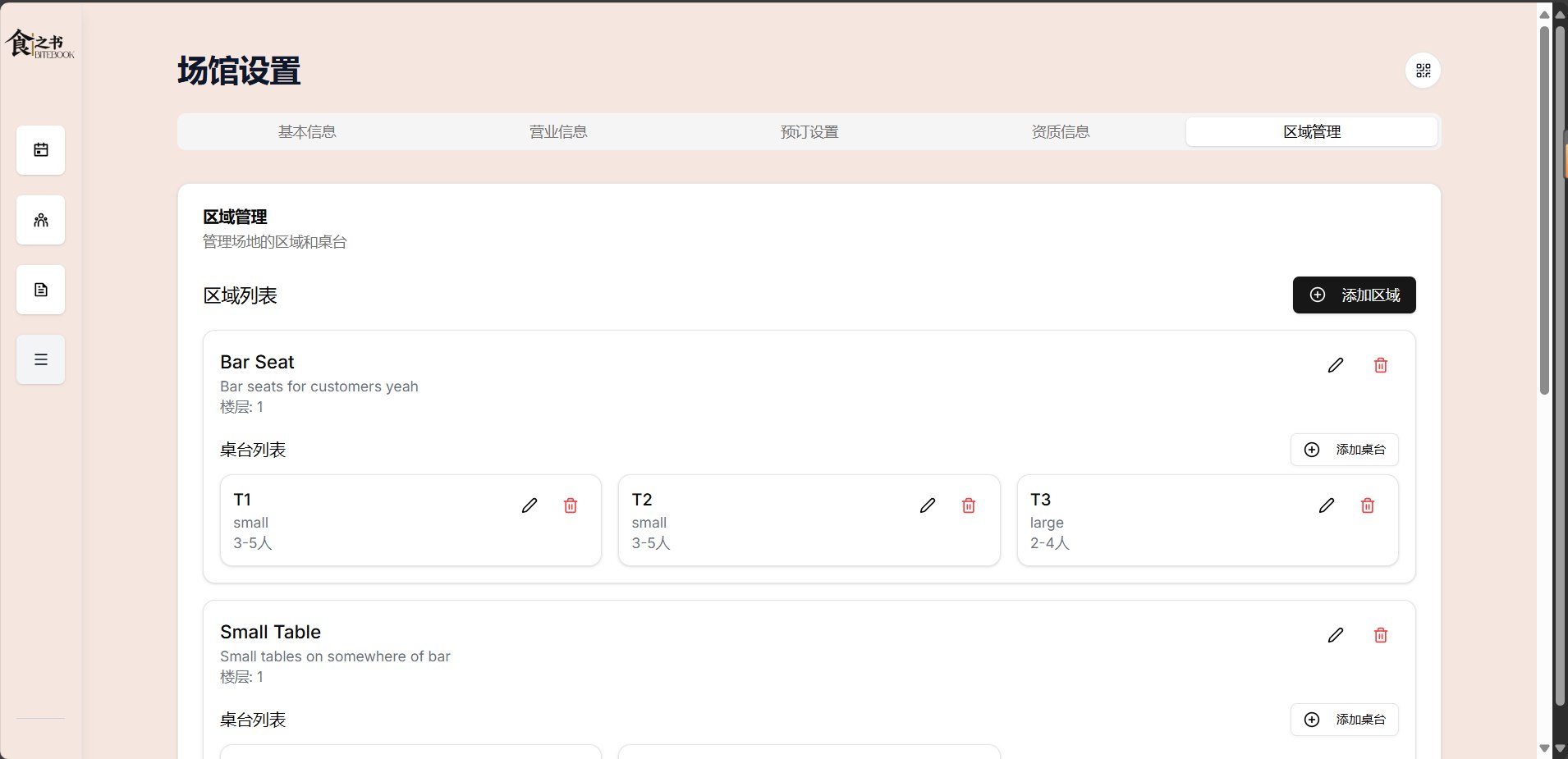This screenshot has height=759, width=1568.
Task: Delete table T2 with the trash icon
Action: click(x=969, y=505)
